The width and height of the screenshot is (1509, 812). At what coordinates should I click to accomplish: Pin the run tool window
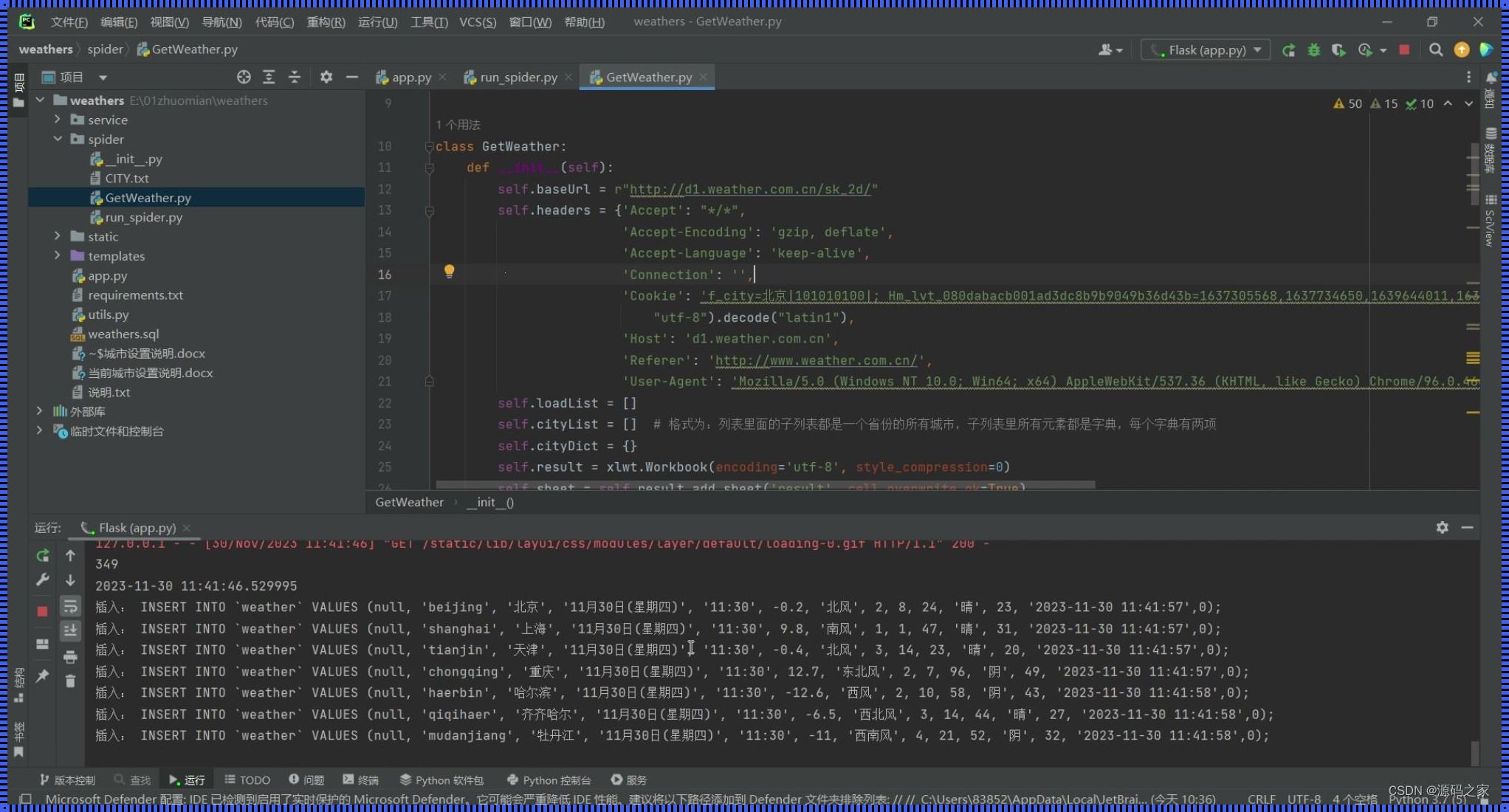(42, 675)
